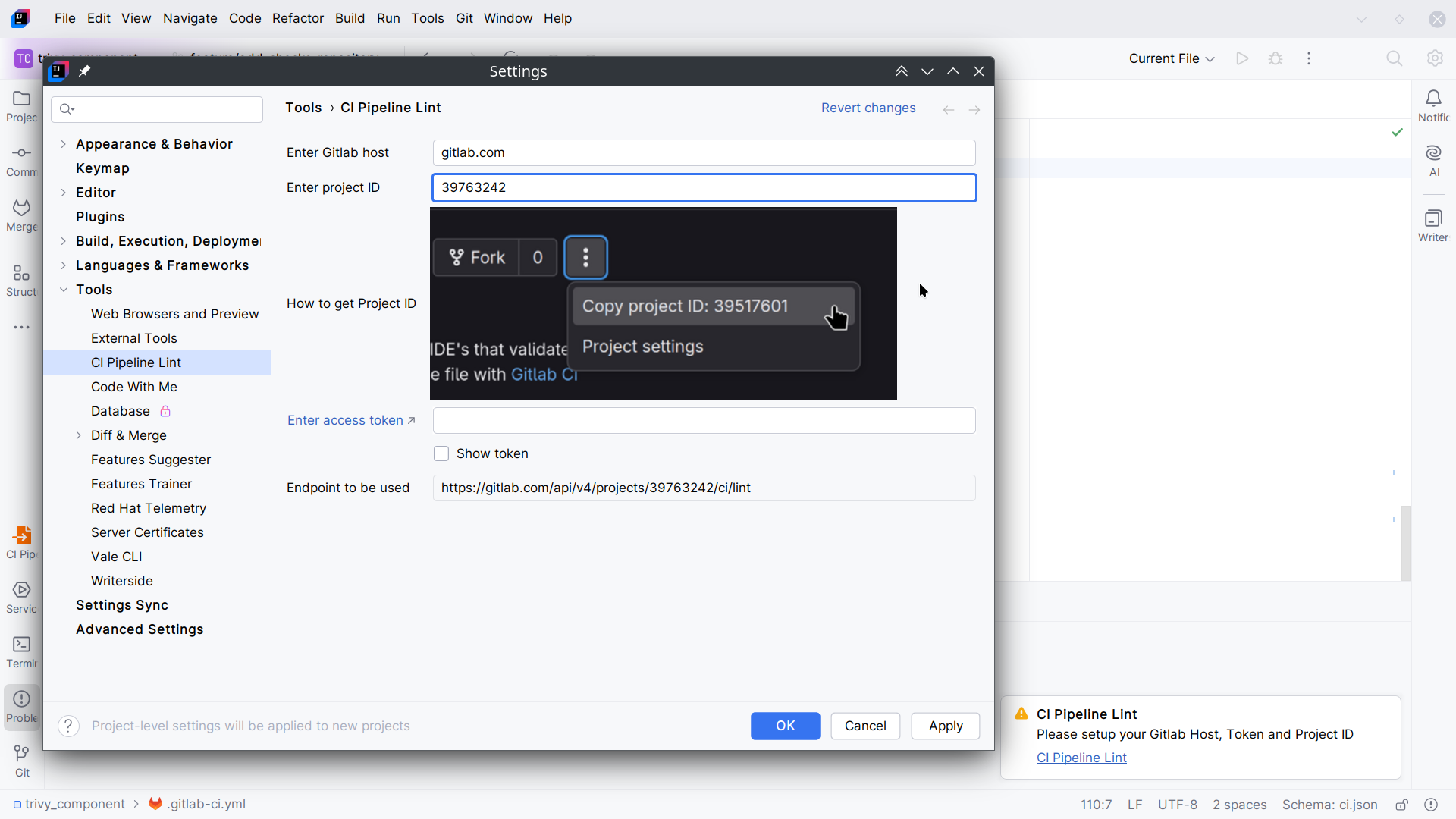The height and width of the screenshot is (819, 1456).
Task: Open the Help menu
Action: [x=557, y=18]
